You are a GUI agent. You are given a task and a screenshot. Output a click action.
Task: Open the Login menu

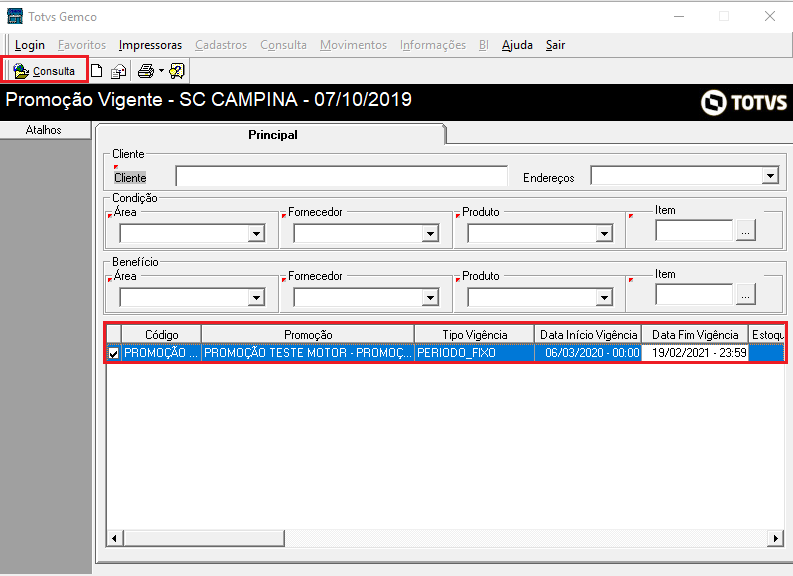click(29, 45)
